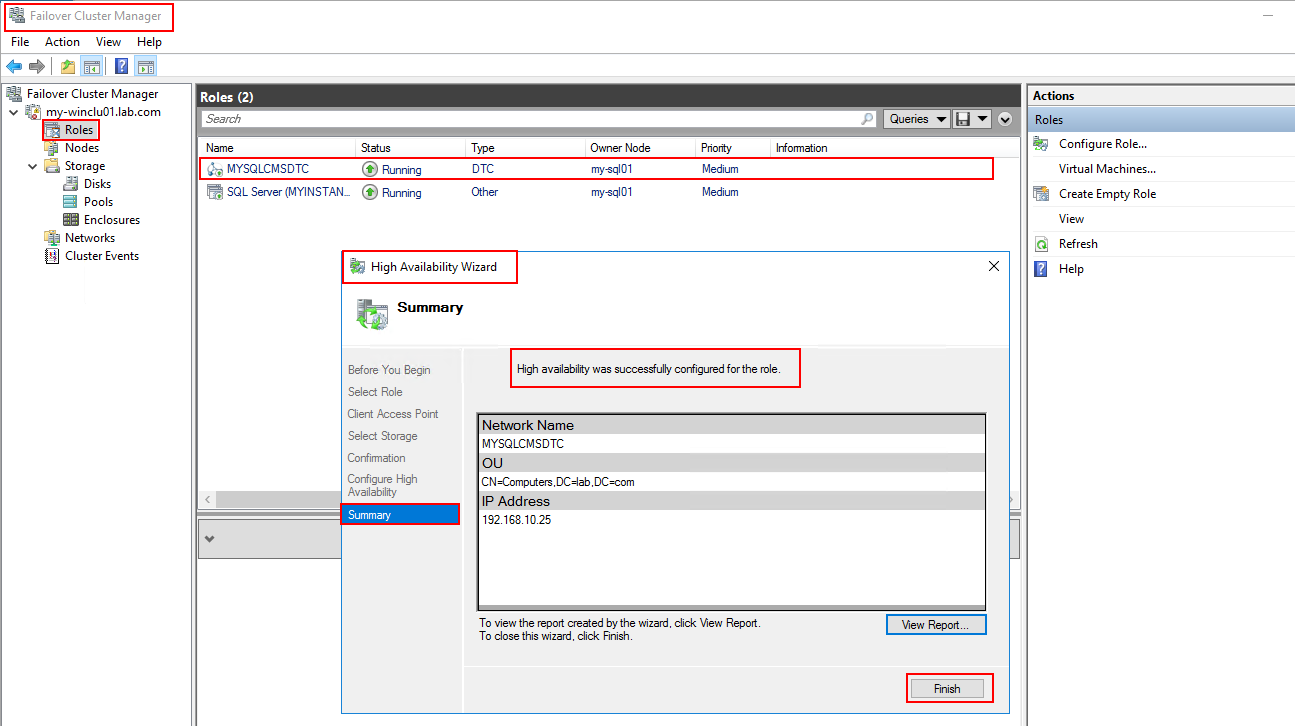The height and width of the screenshot is (726, 1295).
Task: Open the Networks tree item
Action: click(x=90, y=238)
